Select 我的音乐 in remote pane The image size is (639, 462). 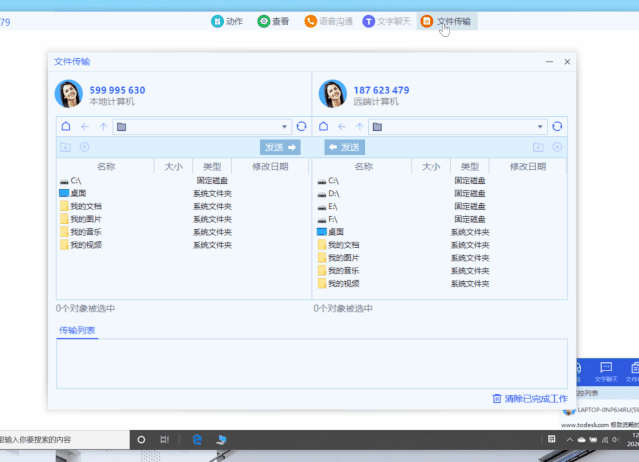441,271
